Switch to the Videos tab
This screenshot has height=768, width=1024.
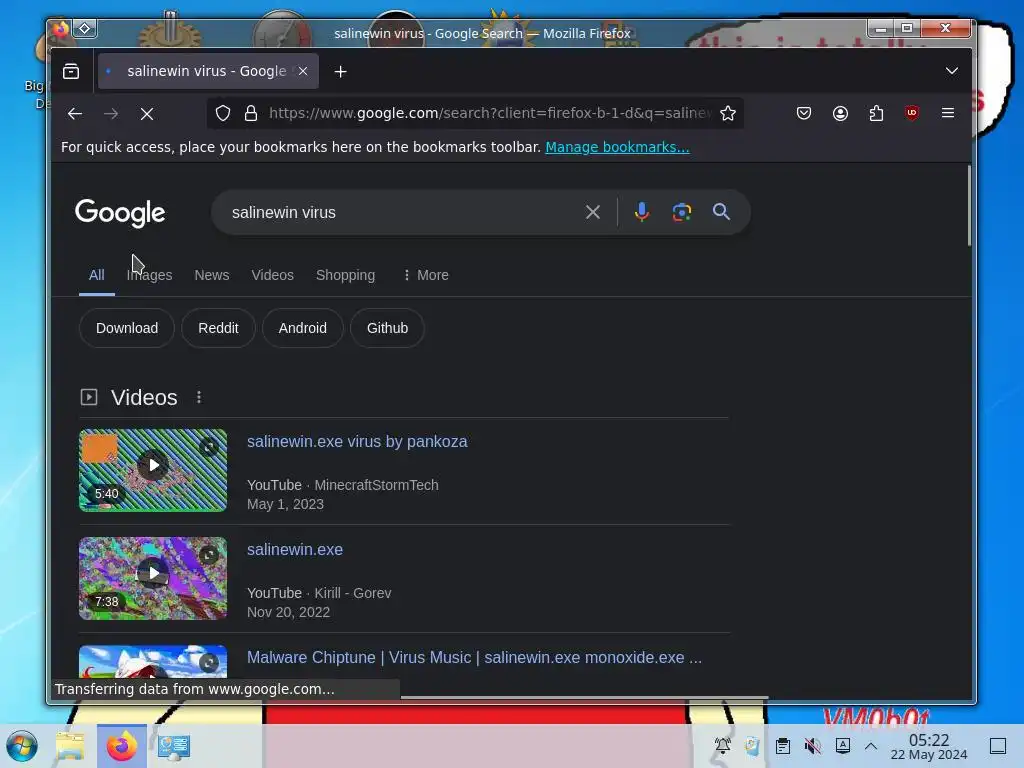tap(272, 276)
